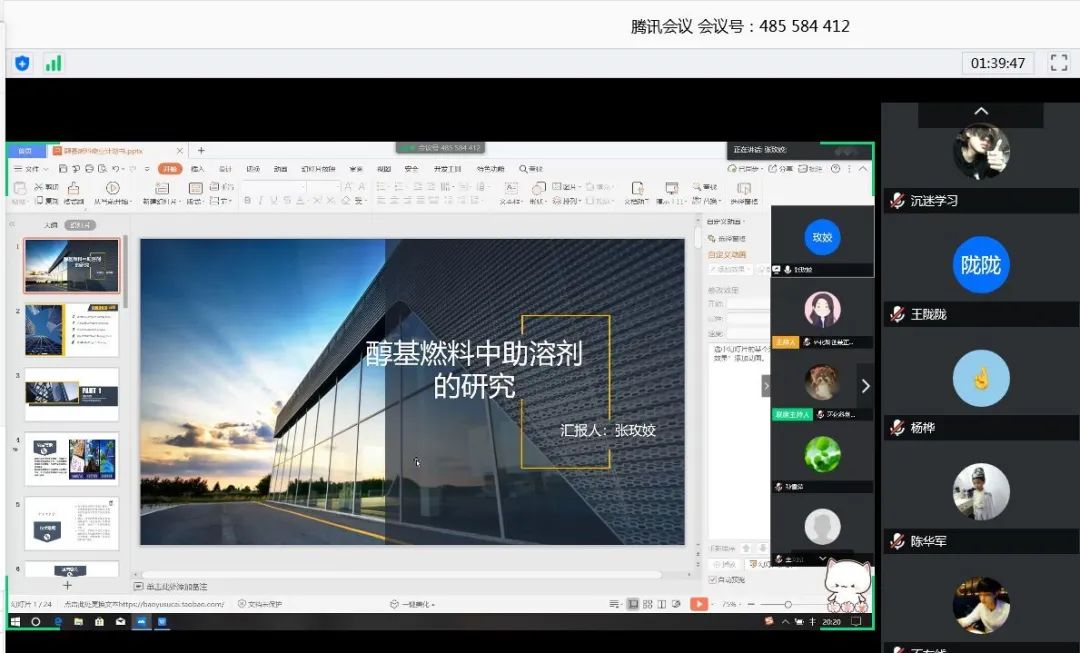Open the Windows Start menu
1080x653 pixels.
pyautogui.click(x=16, y=622)
